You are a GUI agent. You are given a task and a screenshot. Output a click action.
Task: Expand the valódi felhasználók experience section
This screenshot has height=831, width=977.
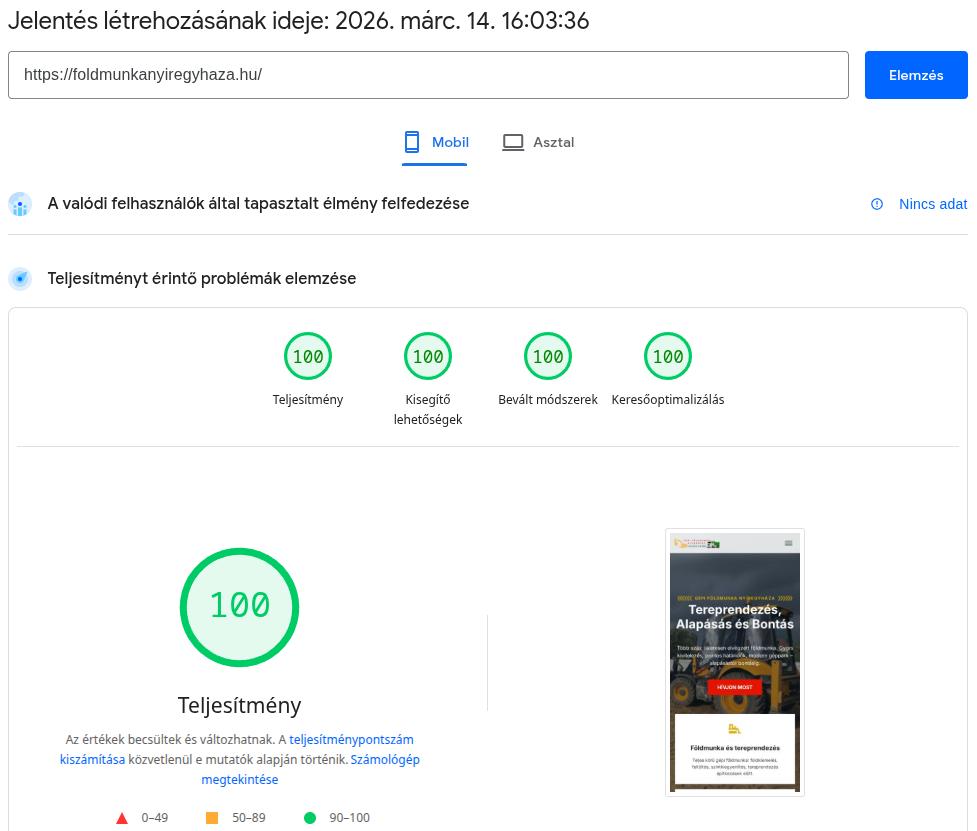259,204
